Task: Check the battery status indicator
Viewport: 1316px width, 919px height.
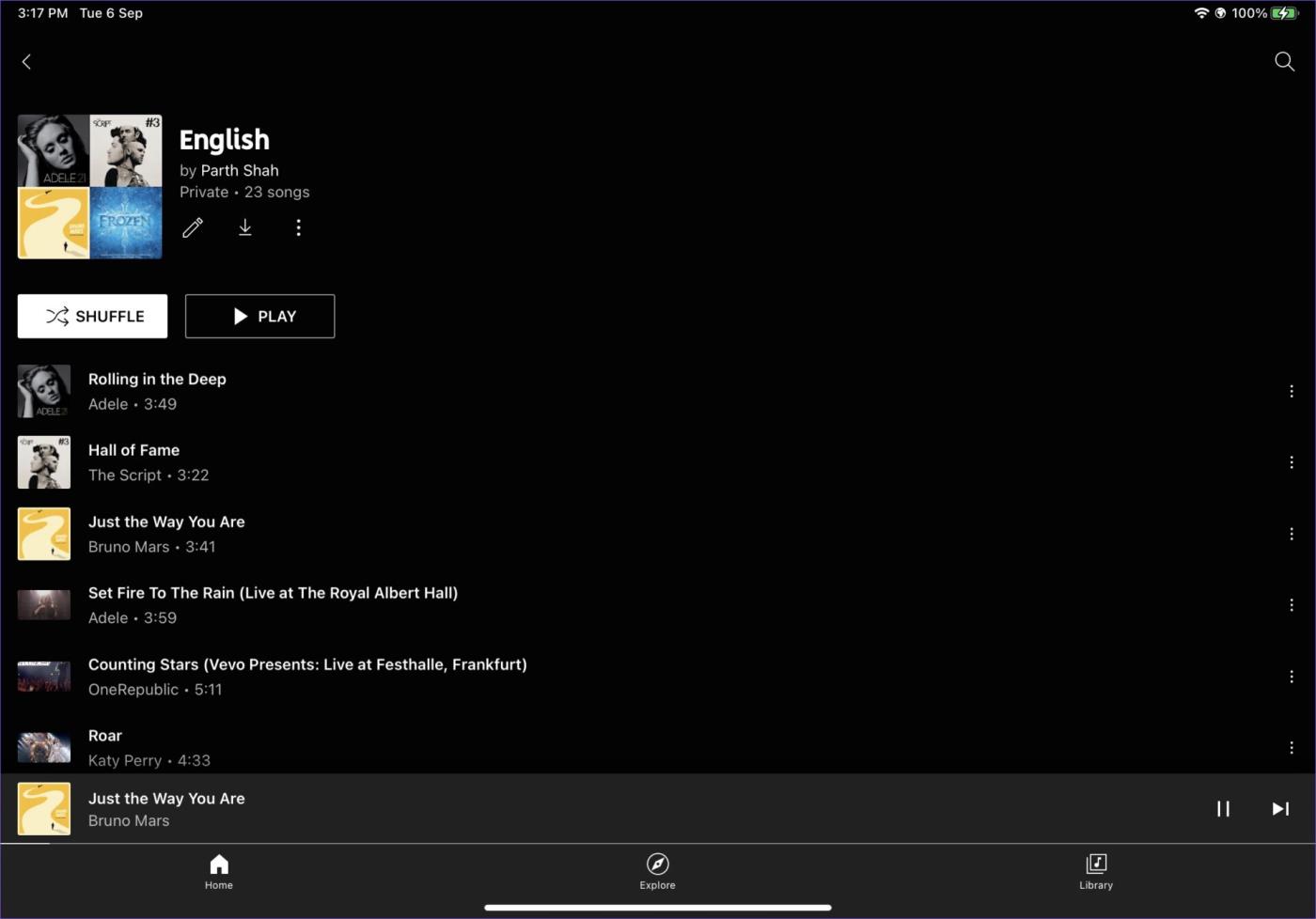Action: pyautogui.click(x=1284, y=13)
